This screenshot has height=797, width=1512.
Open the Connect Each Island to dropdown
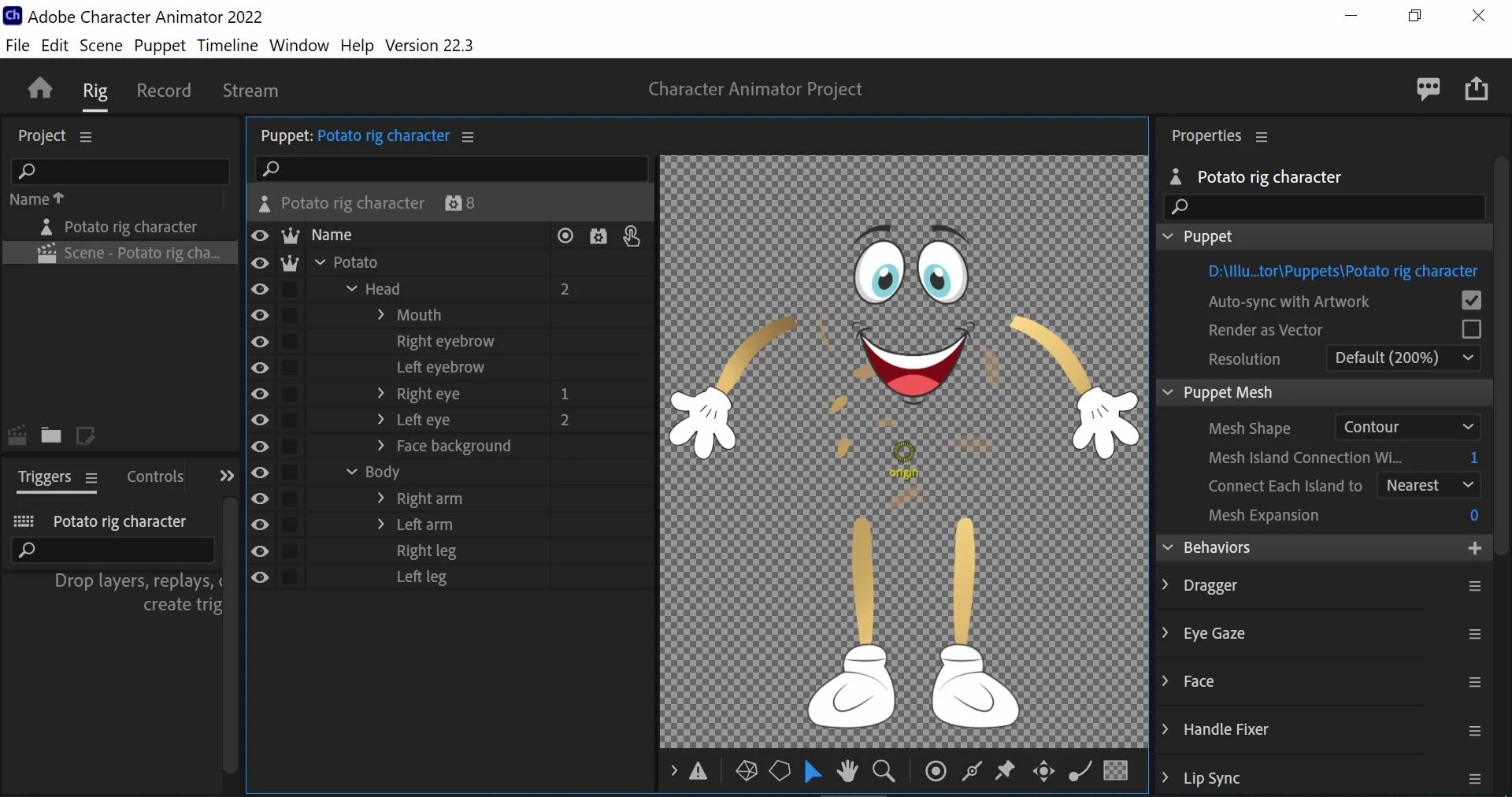(1429, 486)
